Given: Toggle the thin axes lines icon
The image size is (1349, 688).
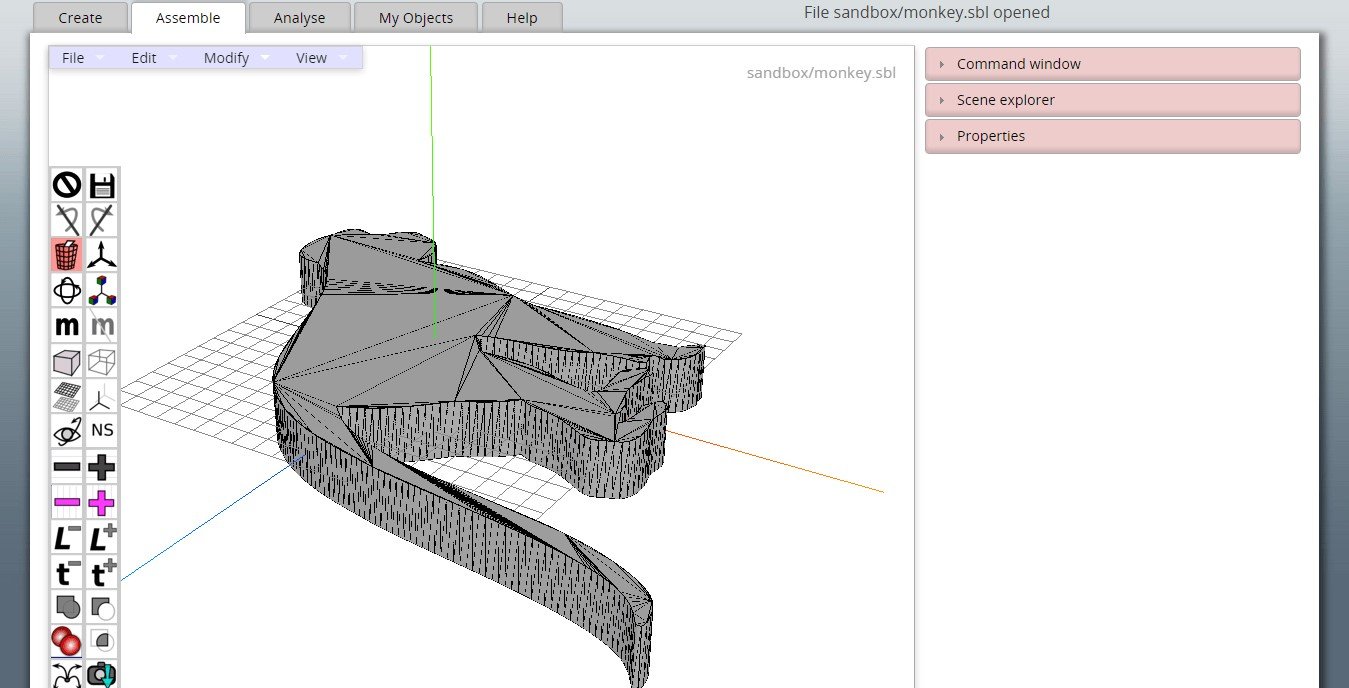Looking at the screenshot, I should pos(102,396).
